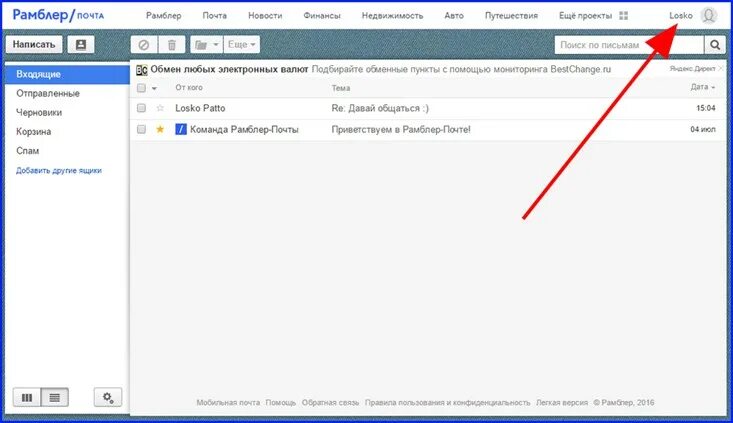Tick checkbox for Команда Рамблер-Почты message

tap(141, 129)
